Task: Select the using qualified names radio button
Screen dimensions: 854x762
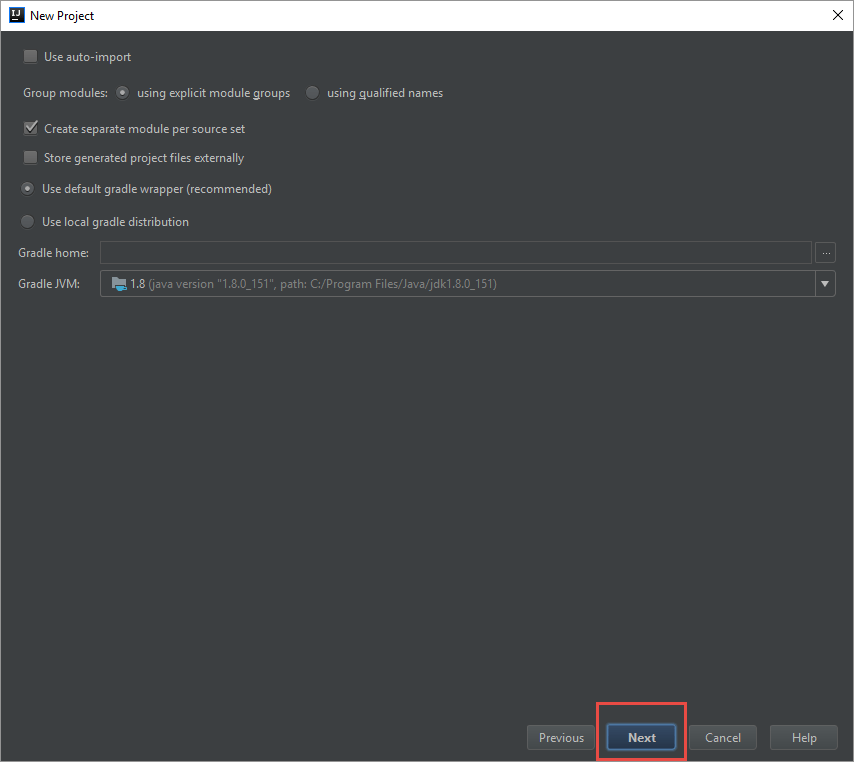Action: tap(311, 92)
